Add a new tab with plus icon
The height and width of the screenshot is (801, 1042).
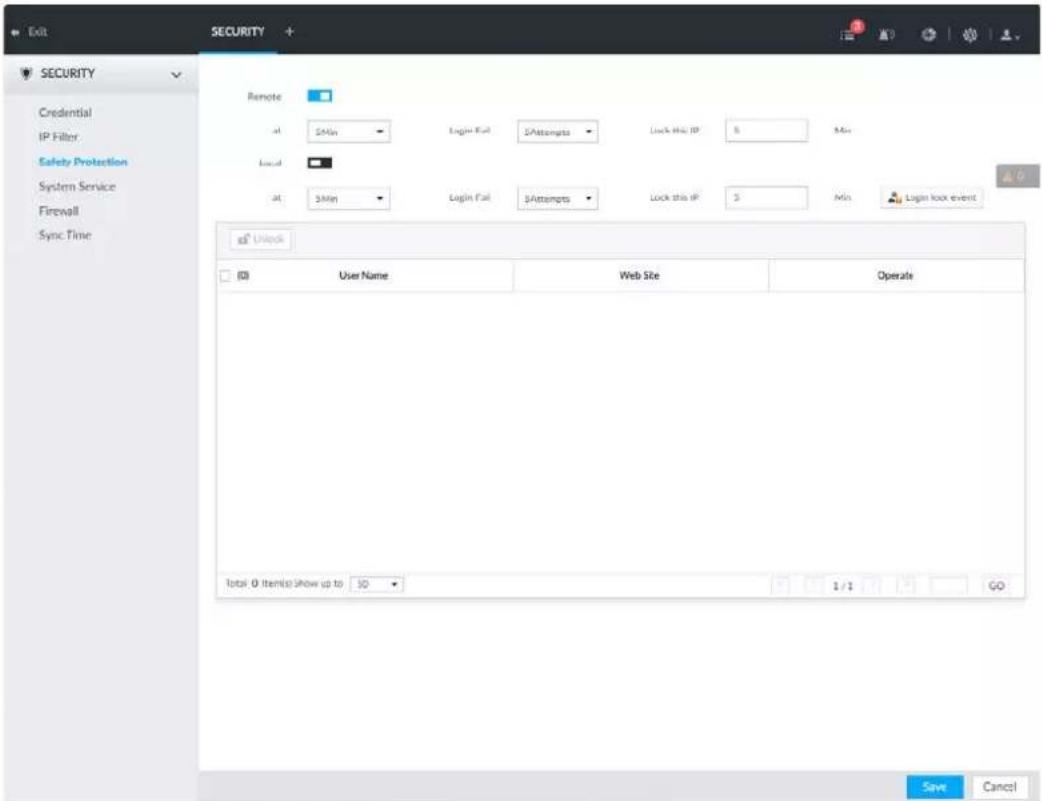(x=289, y=31)
